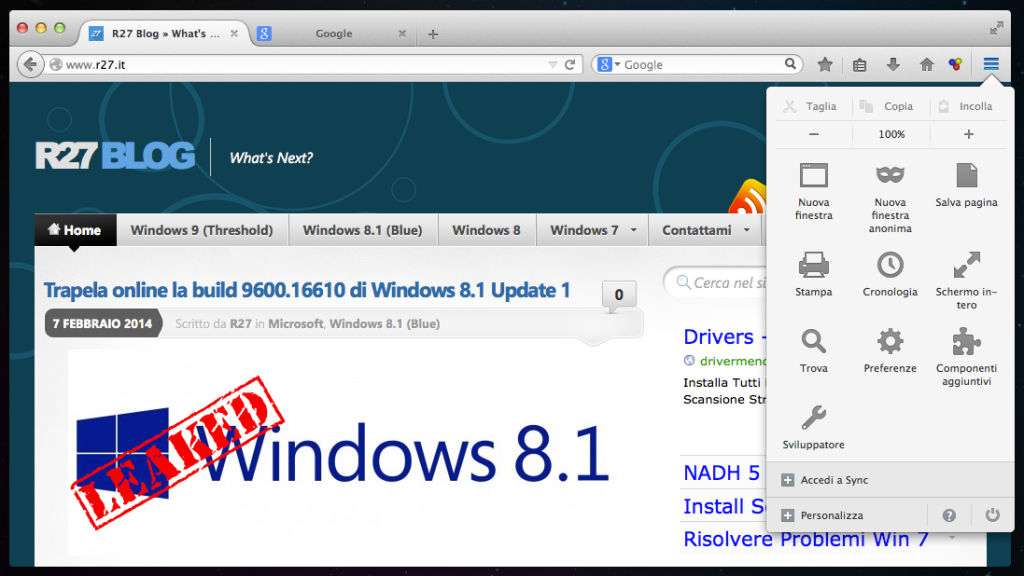Click the comment count bubble showing 0
Screen dimensions: 1024x576
pyautogui.click(x=618, y=295)
